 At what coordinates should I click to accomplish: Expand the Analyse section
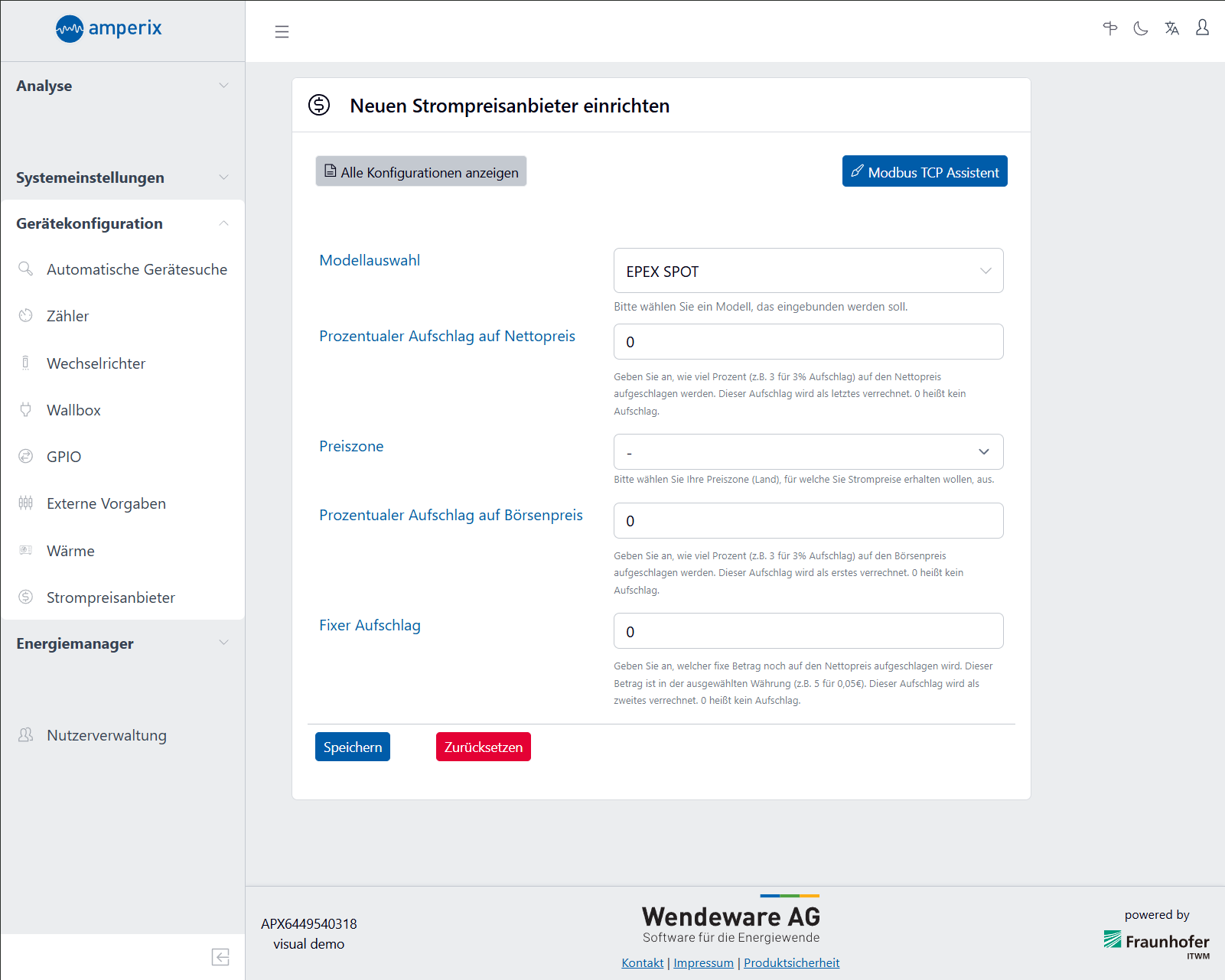[122, 86]
